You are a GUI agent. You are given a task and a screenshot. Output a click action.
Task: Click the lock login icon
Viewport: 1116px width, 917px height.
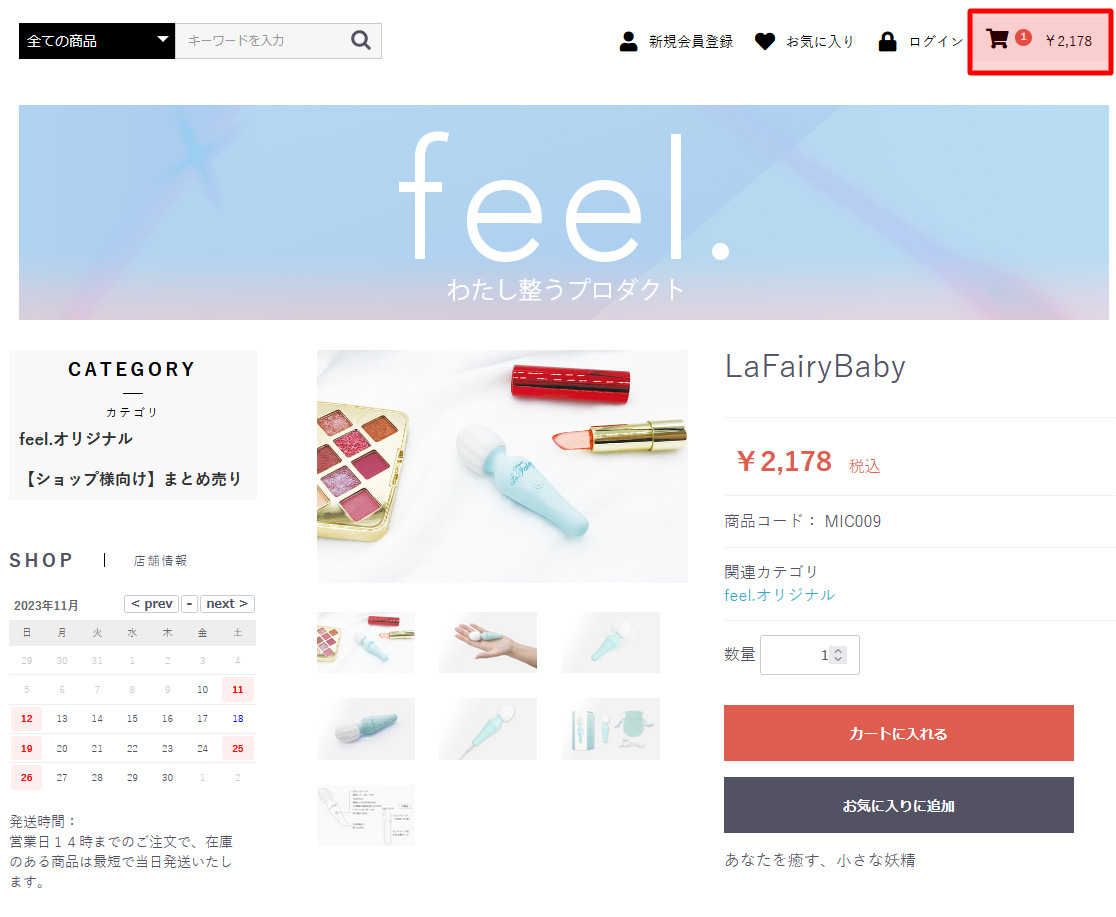click(x=888, y=41)
